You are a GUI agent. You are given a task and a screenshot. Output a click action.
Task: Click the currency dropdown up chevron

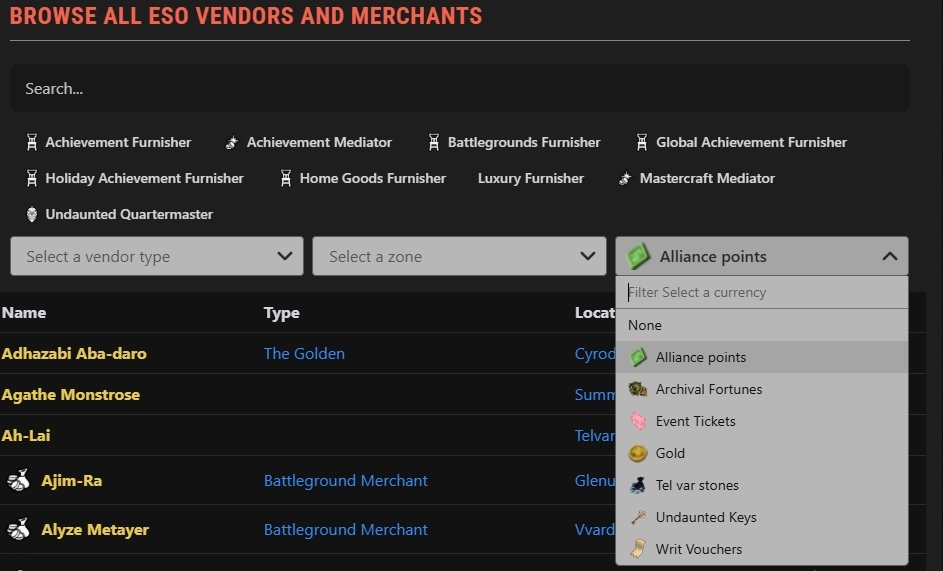889,256
